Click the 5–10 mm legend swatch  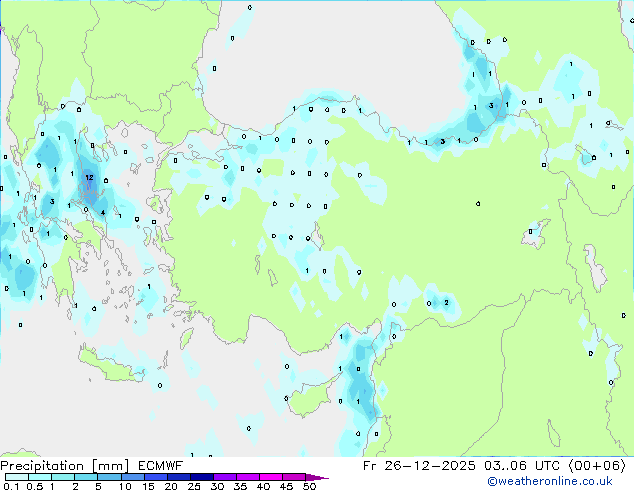109,477
